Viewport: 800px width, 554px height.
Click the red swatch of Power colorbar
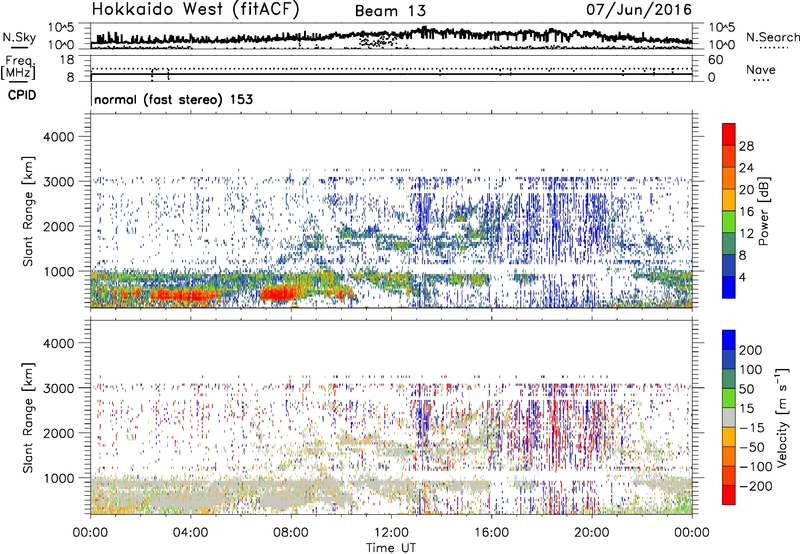(729, 134)
